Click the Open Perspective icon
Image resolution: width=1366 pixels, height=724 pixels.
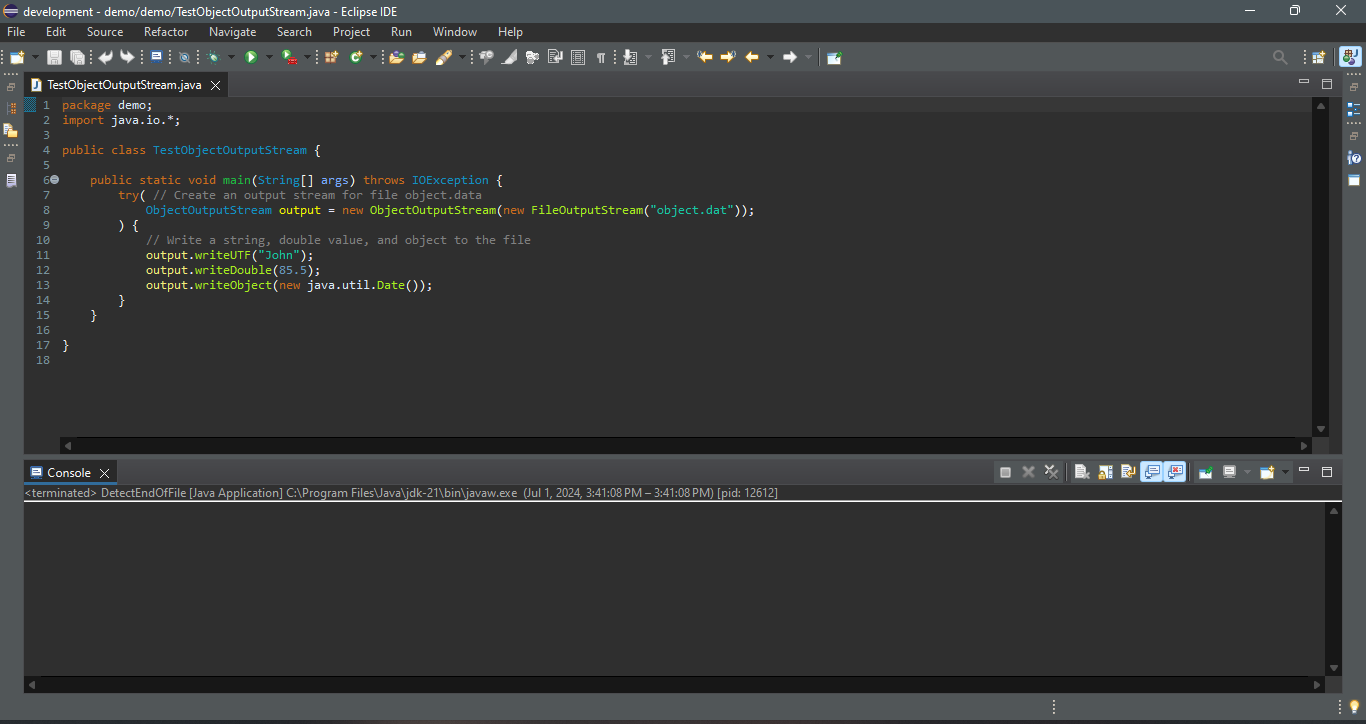[x=1318, y=57]
